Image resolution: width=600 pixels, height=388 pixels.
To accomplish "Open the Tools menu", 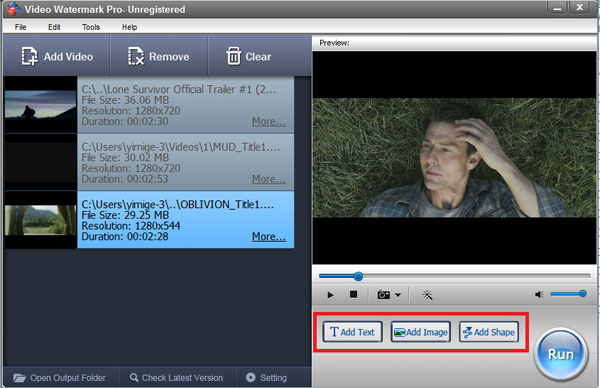I will pos(91,27).
